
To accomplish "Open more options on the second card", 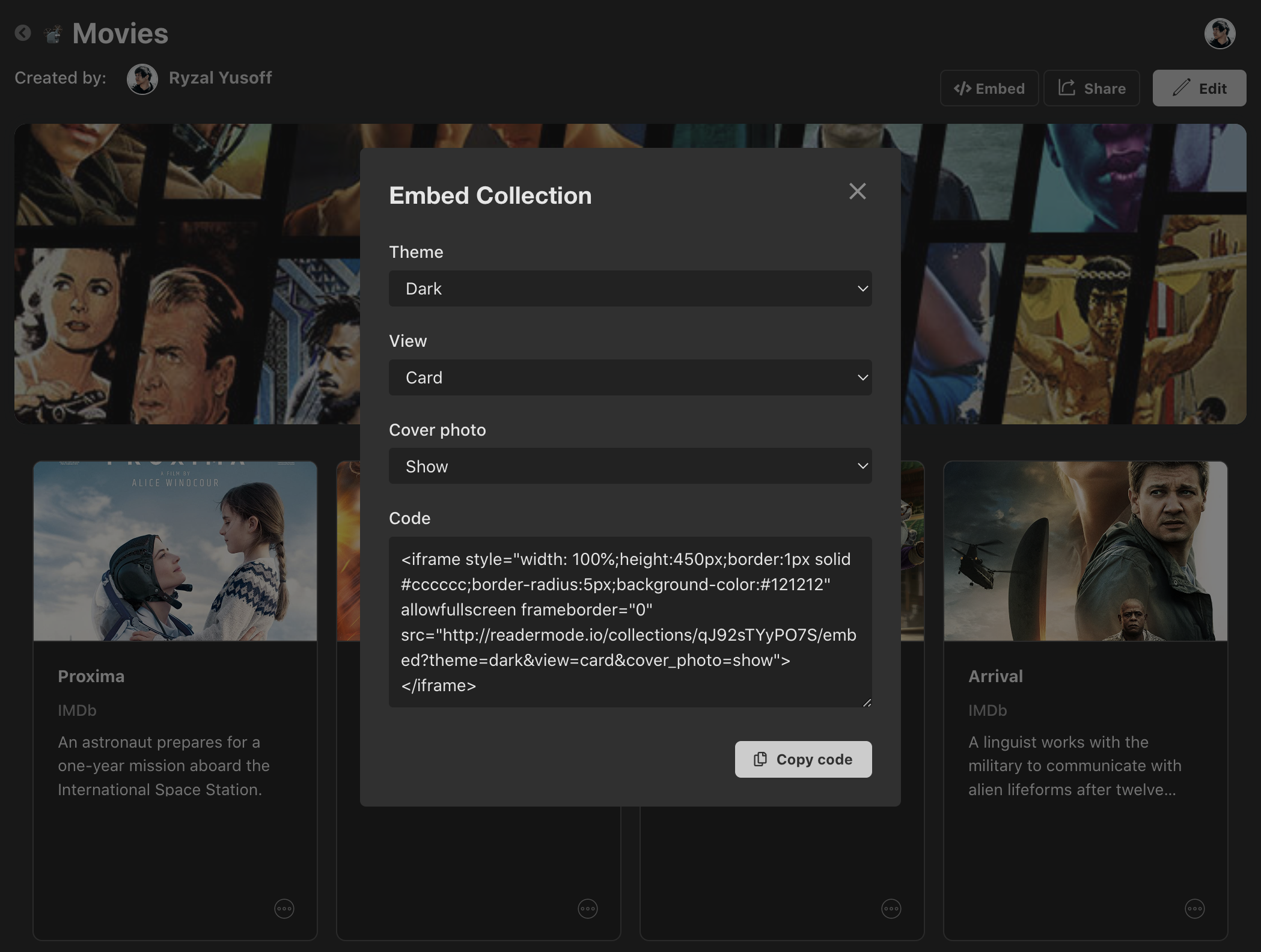I will point(588,908).
